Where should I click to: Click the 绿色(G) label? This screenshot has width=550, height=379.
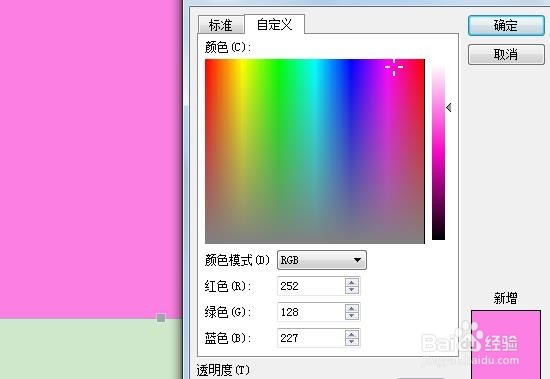[x=228, y=312]
